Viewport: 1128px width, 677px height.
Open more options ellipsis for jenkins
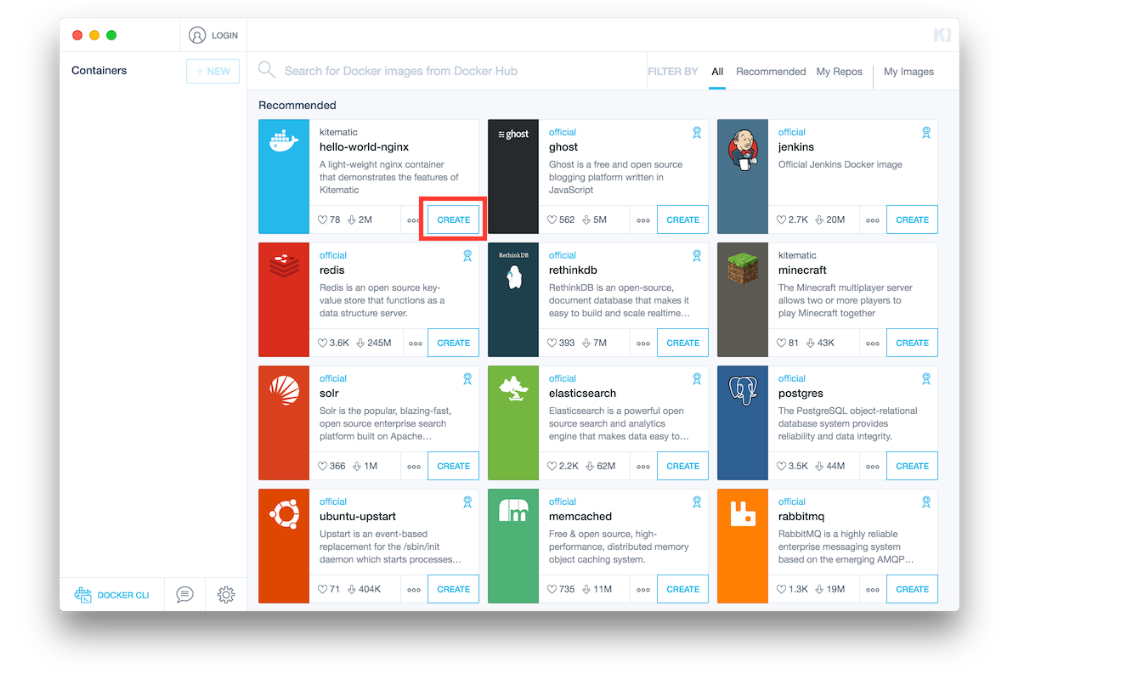(873, 220)
